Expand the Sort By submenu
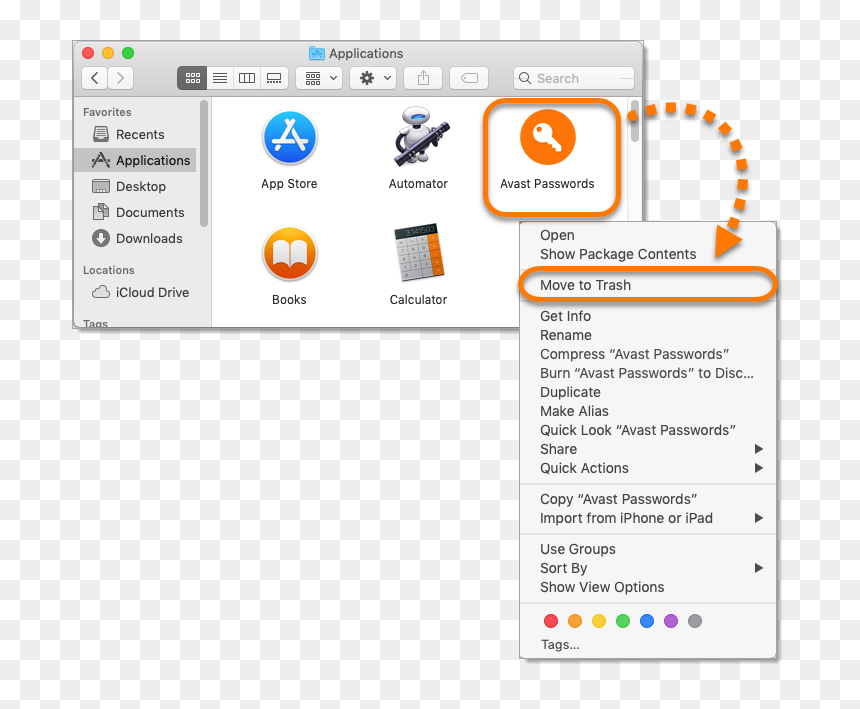 [648, 568]
